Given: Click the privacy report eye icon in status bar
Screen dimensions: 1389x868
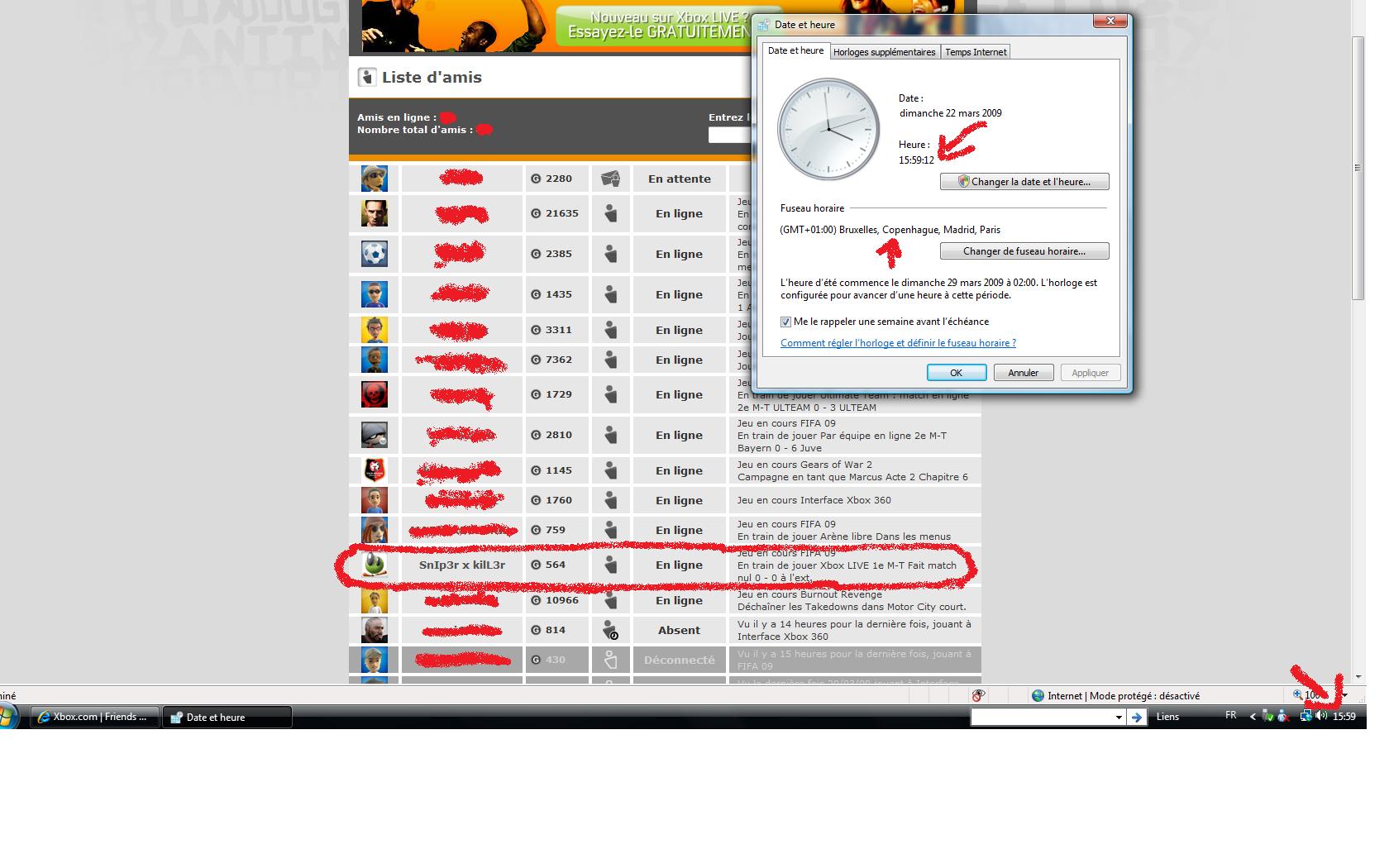Looking at the screenshot, I should (978, 696).
